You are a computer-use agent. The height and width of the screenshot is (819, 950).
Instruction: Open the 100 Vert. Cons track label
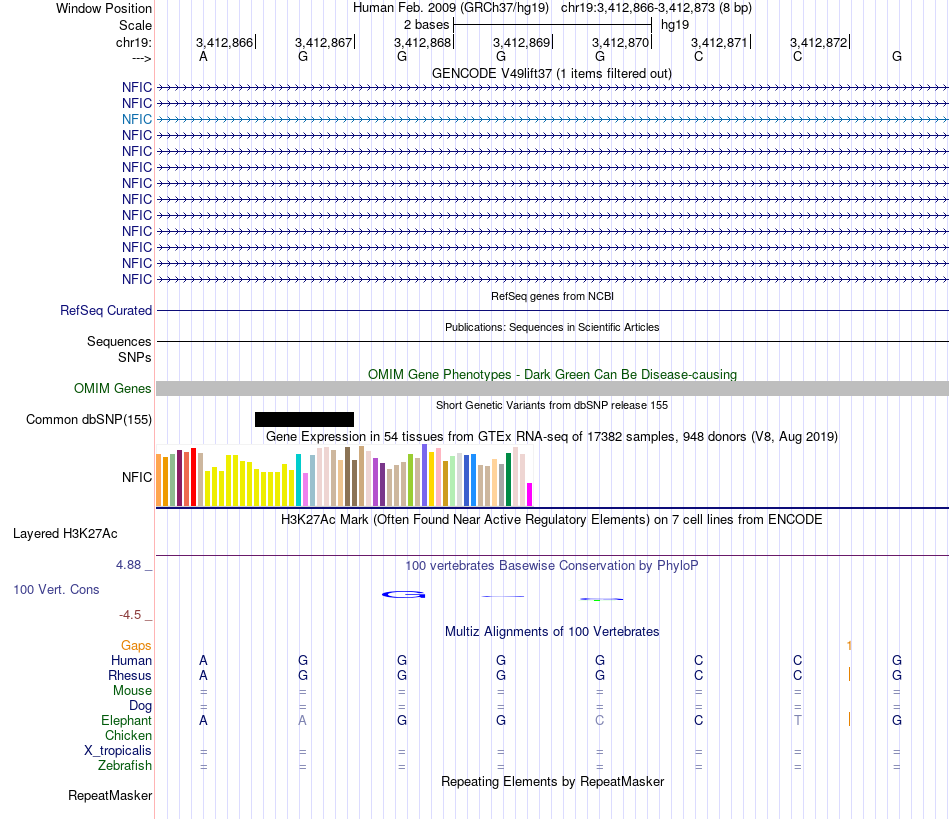(x=56, y=589)
